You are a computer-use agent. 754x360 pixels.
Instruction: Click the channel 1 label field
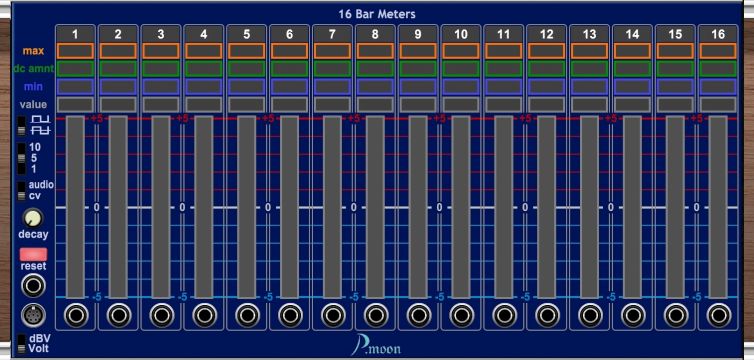coord(75,34)
